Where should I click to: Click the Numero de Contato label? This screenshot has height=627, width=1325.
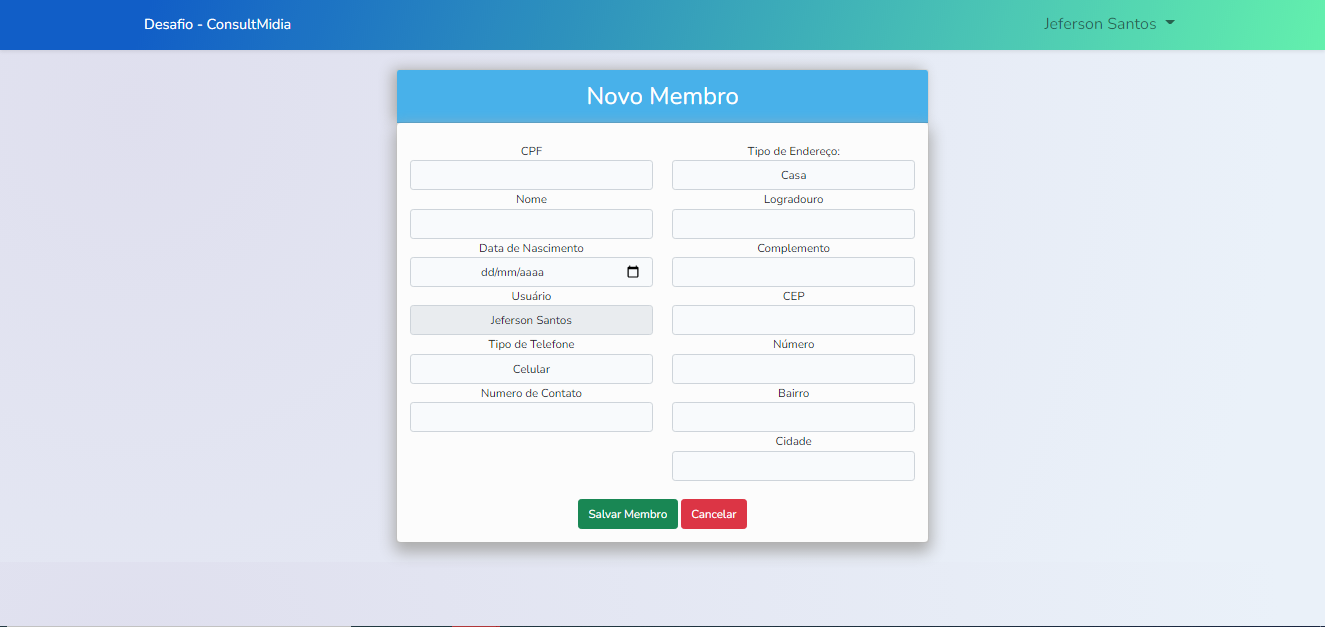(531, 393)
